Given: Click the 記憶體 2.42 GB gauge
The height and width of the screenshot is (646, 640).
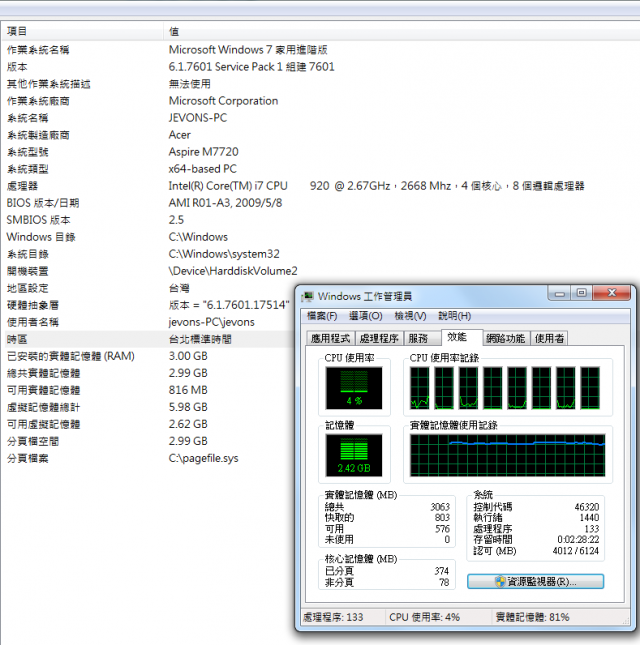Looking at the screenshot, I should (x=354, y=455).
